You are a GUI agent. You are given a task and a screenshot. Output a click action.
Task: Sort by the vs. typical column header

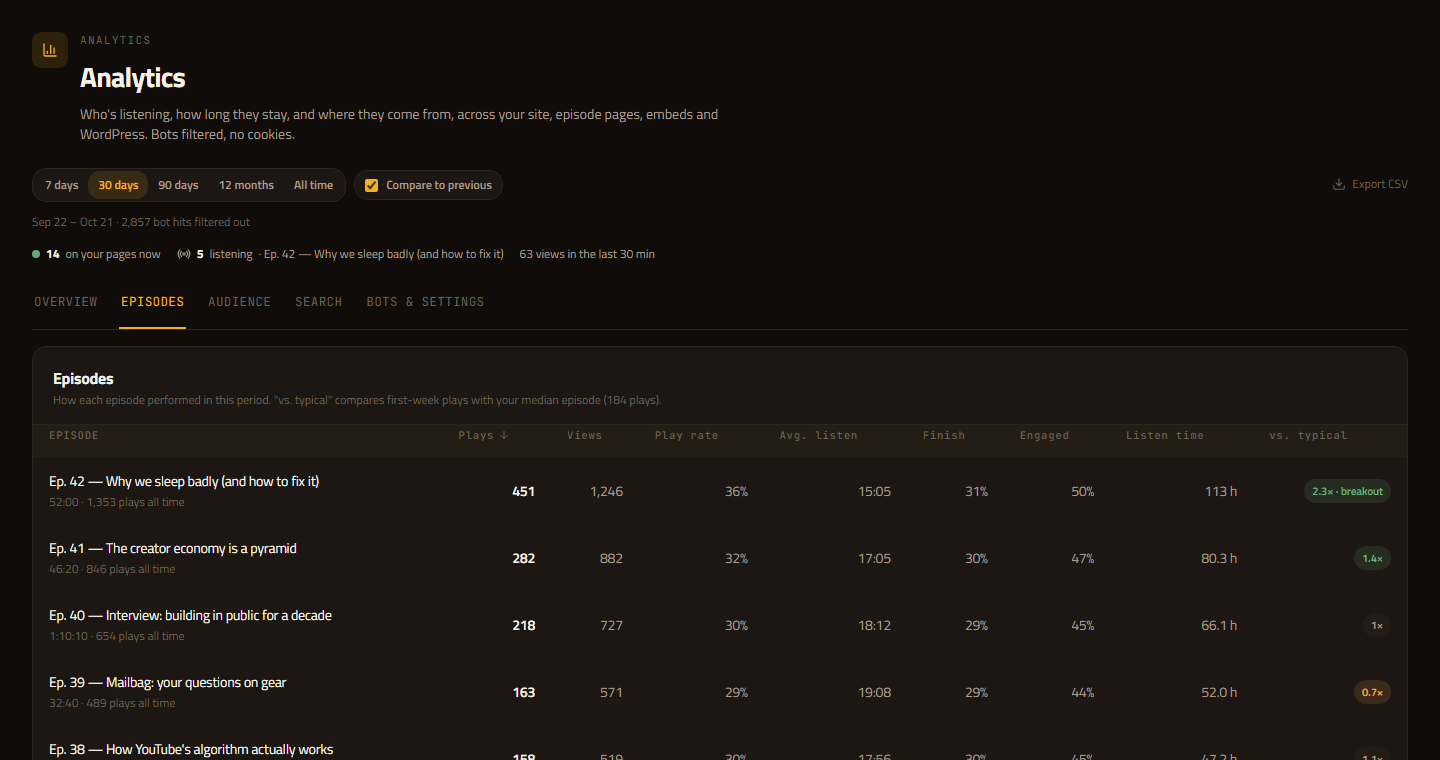(1308, 435)
